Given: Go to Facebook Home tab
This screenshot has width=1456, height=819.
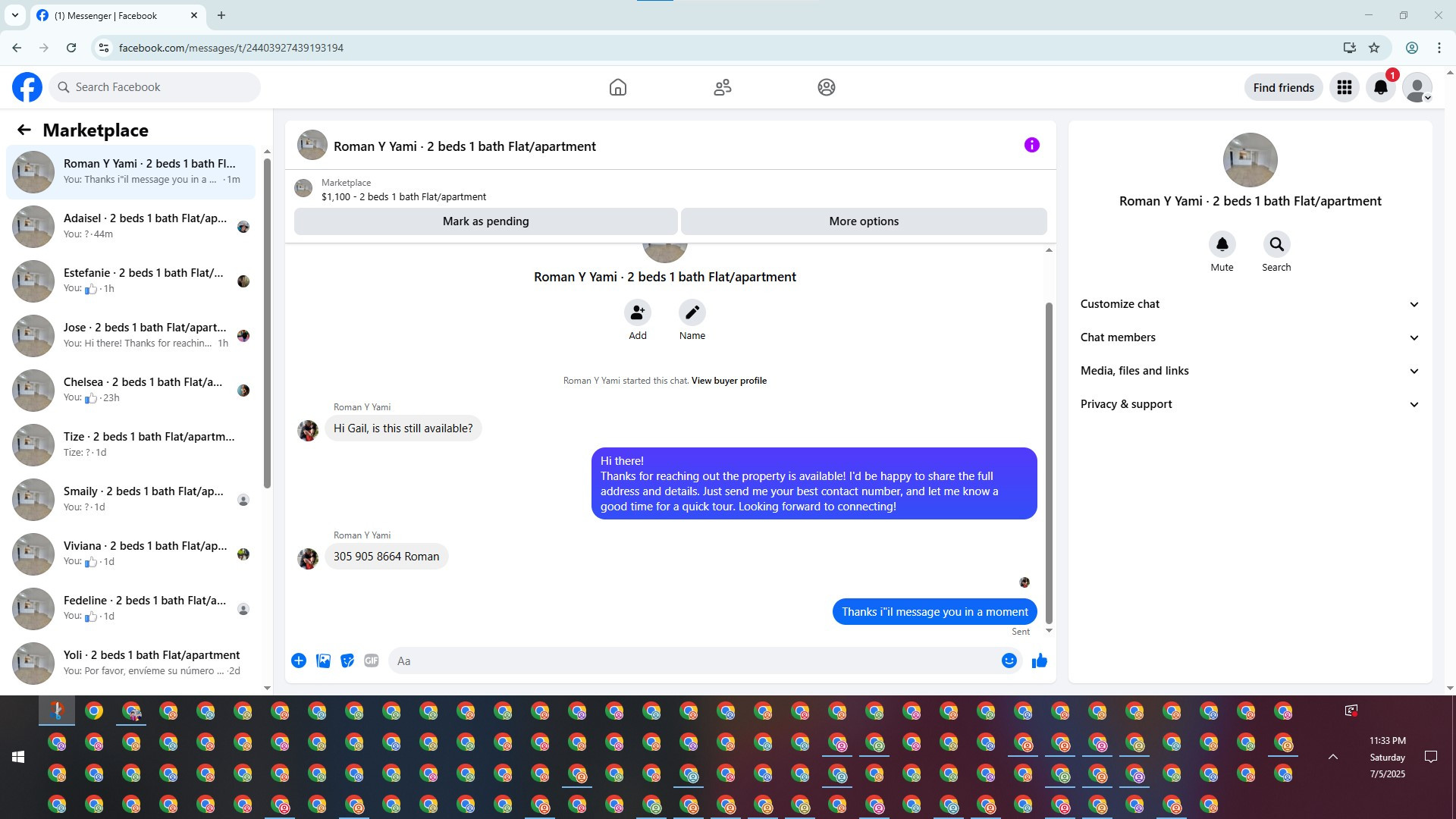Looking at the screenshot, I should pyautogui.click(x=617, y=87).
